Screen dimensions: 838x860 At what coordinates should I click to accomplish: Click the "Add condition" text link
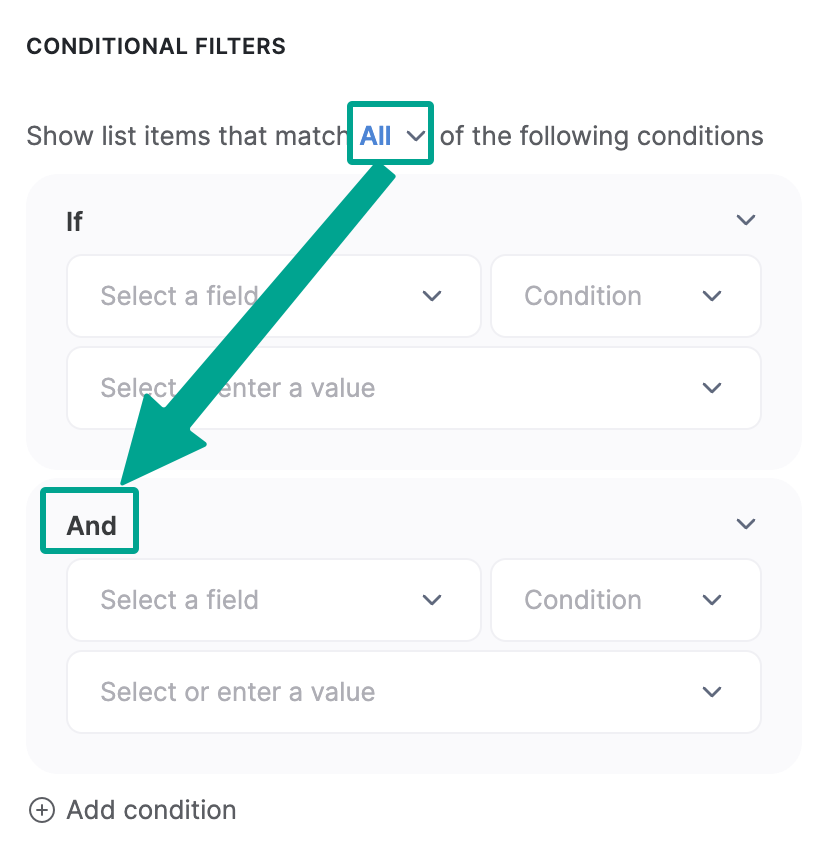[151, 810]
